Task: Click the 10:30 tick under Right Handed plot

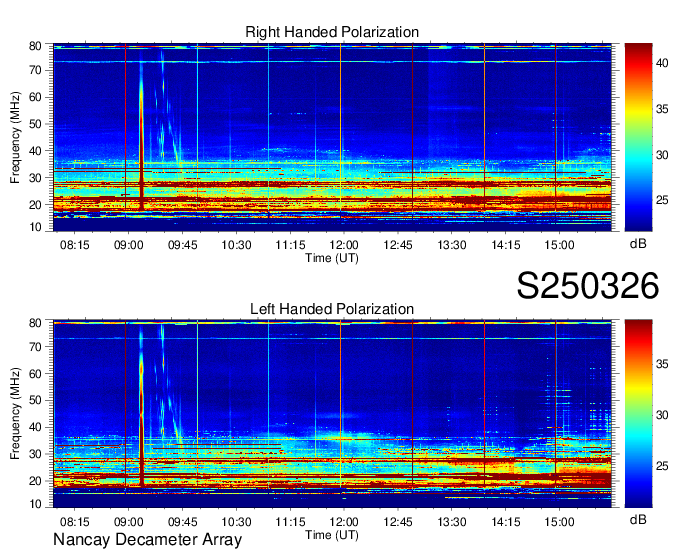Action: pyautogui.click(x=236, y=245)
